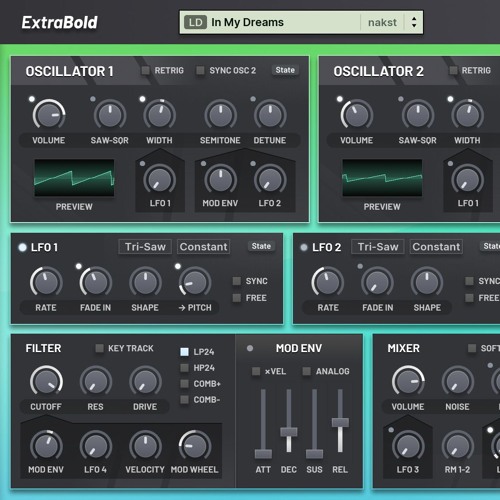500x500 pixels.
Task: Click the LFO 1 State button
Action: (x=261, y=246)
